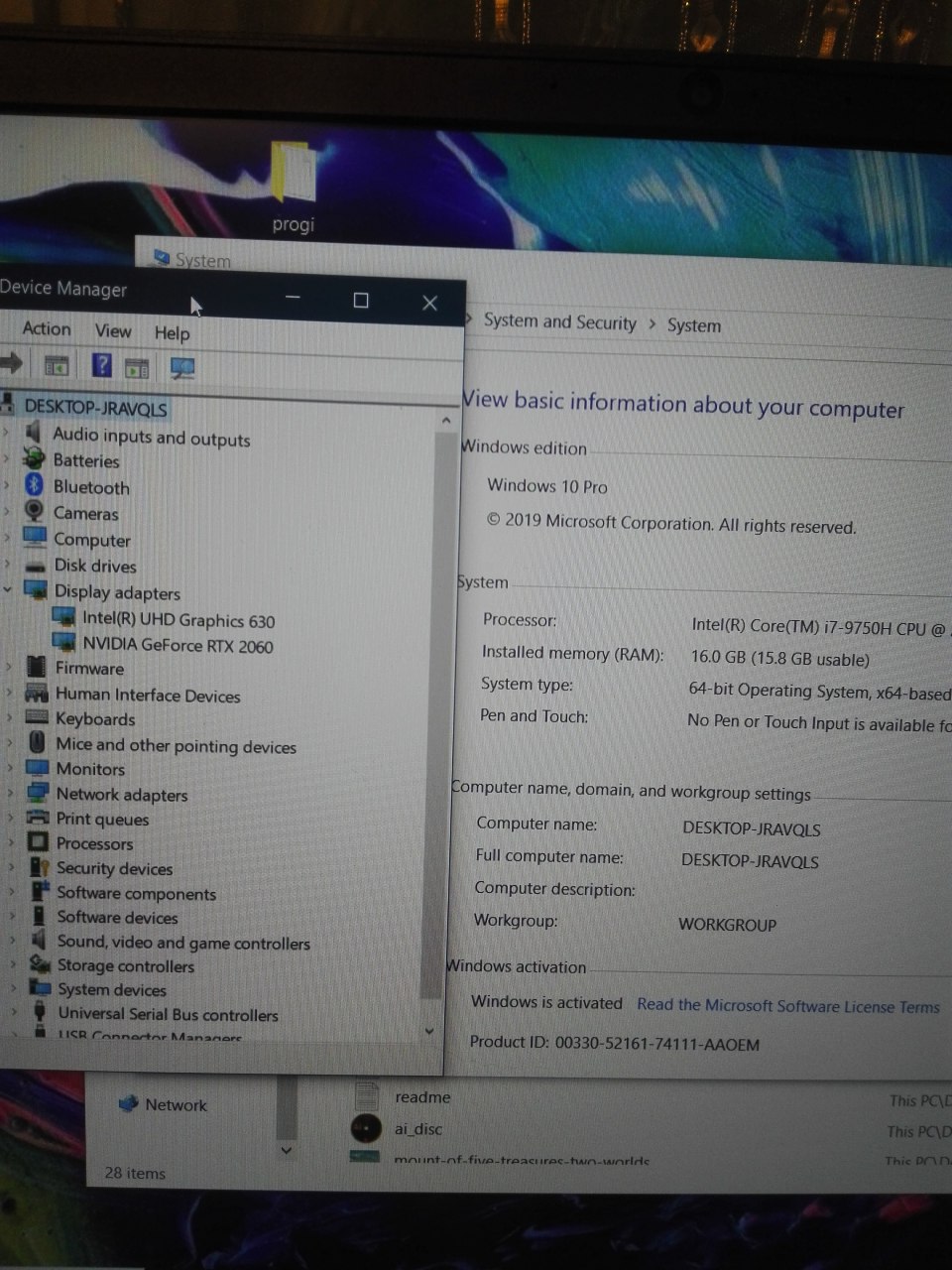Image resolution: width=952 pixels, height=1270 pixels.
Task: Click the Disk drives icon
Action: [x=36, y=565]
